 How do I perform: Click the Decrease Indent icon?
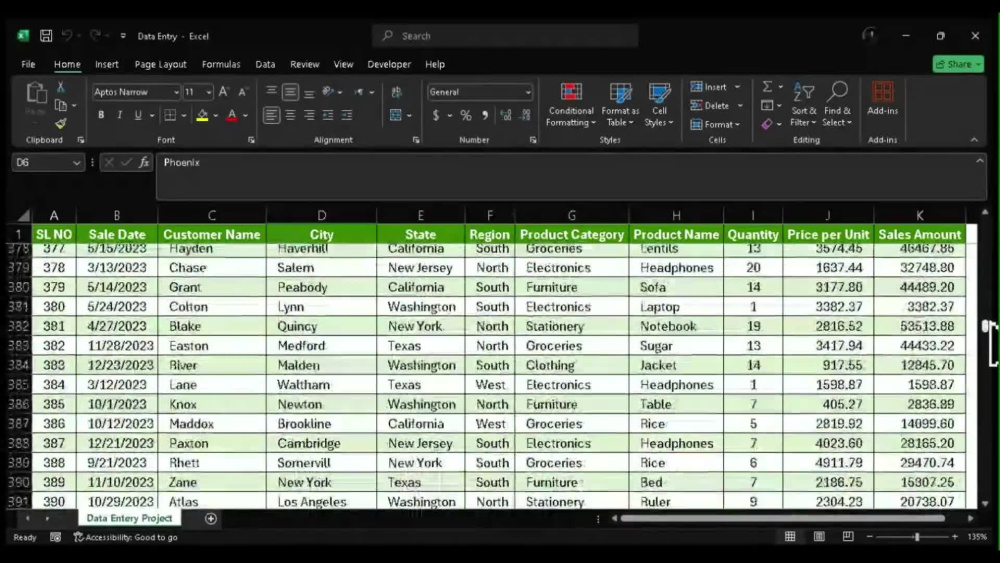[328, 115]
